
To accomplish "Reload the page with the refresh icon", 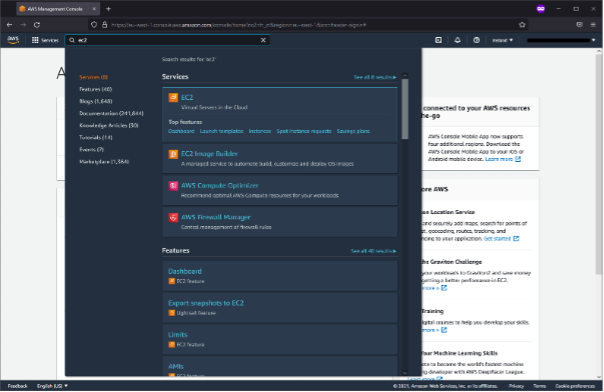I will (37, 25).
